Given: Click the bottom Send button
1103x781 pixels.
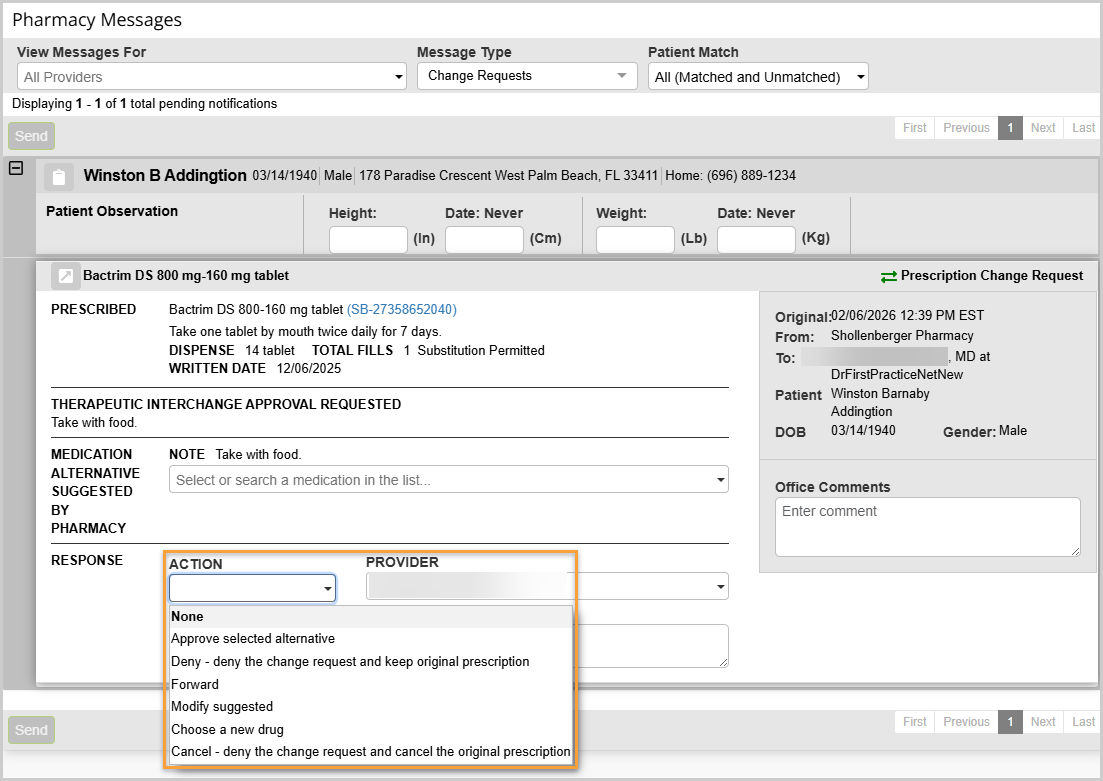Looking at the screenshot, I should click(x=31, y=730).
